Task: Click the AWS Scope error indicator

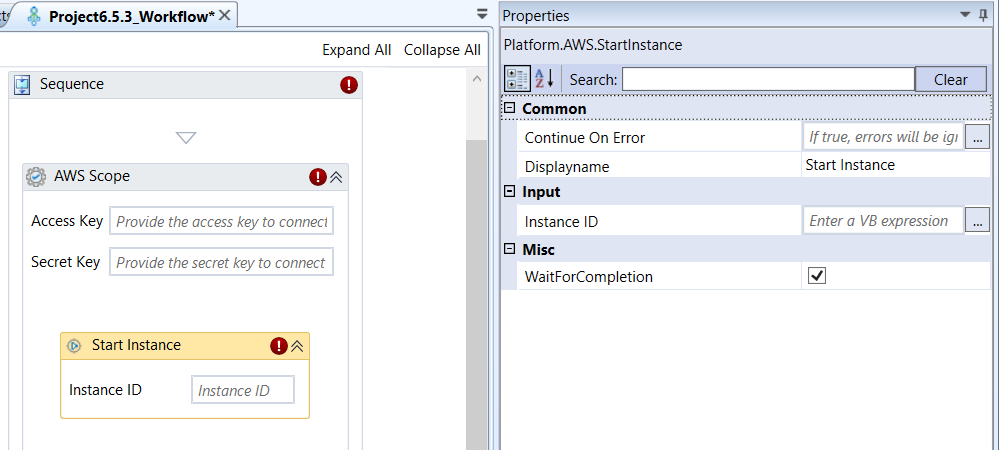Action: click(x=318, y=177)
